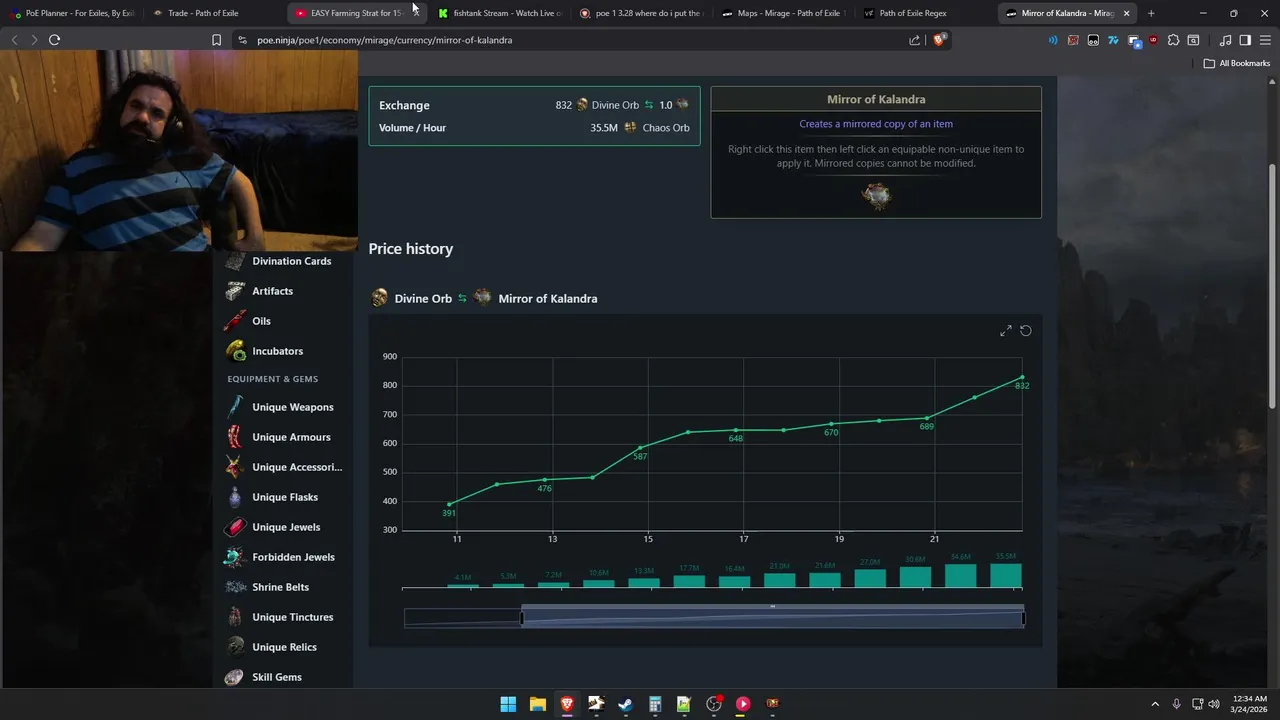The height and width of the screenshot is (720, 1280).
Task: Click Mirror of Kalandra icon in chart heading
Action: pyautogui.click(x=483, y=298)
